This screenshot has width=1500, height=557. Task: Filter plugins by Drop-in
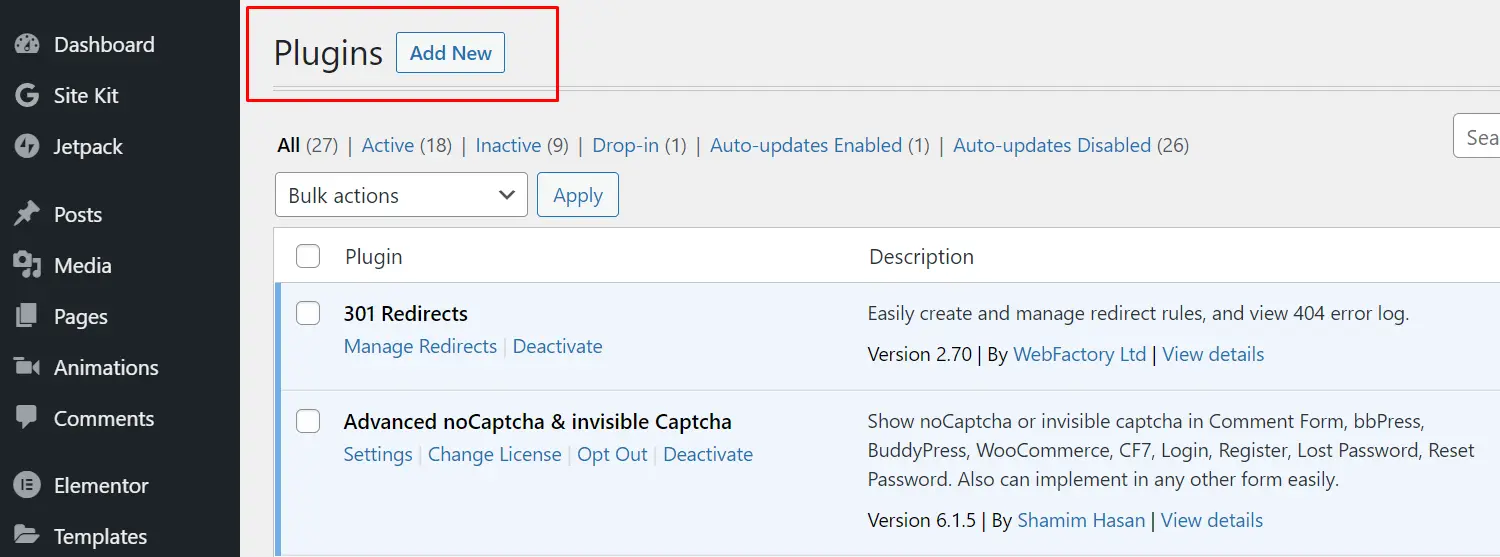coord(626,145)
